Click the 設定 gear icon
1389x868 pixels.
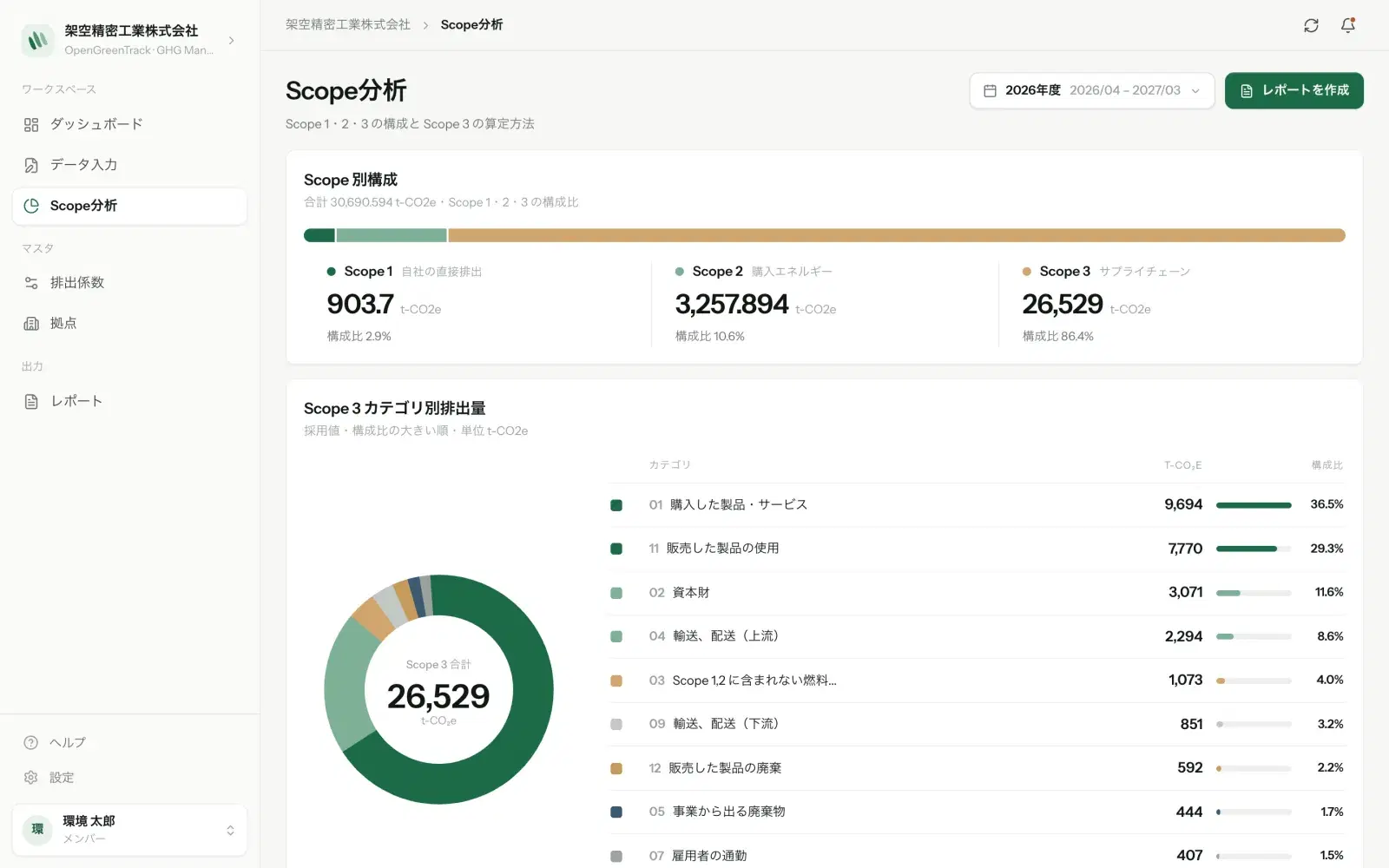click(31, 777)
